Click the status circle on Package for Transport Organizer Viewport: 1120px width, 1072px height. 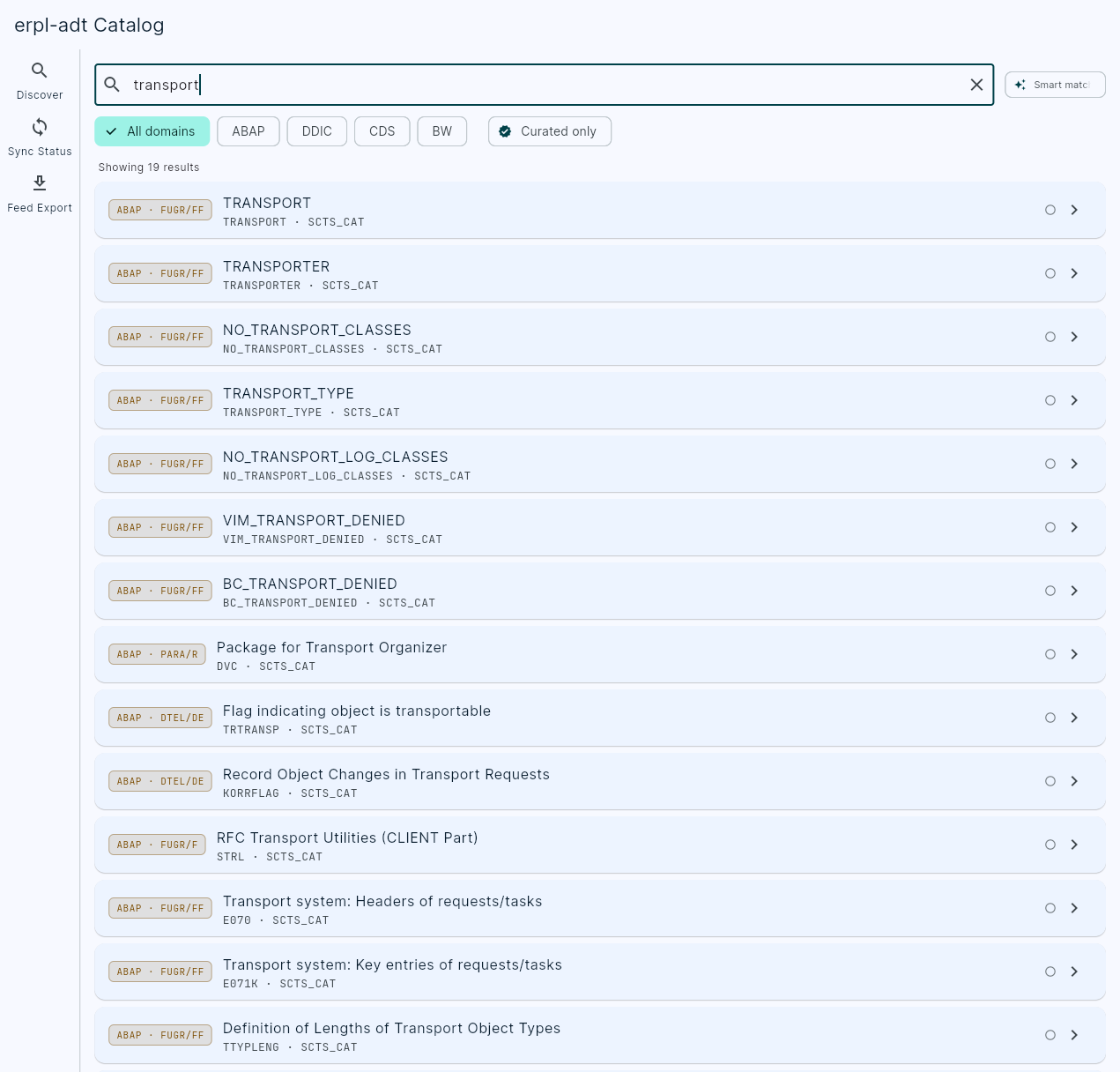1050,654
